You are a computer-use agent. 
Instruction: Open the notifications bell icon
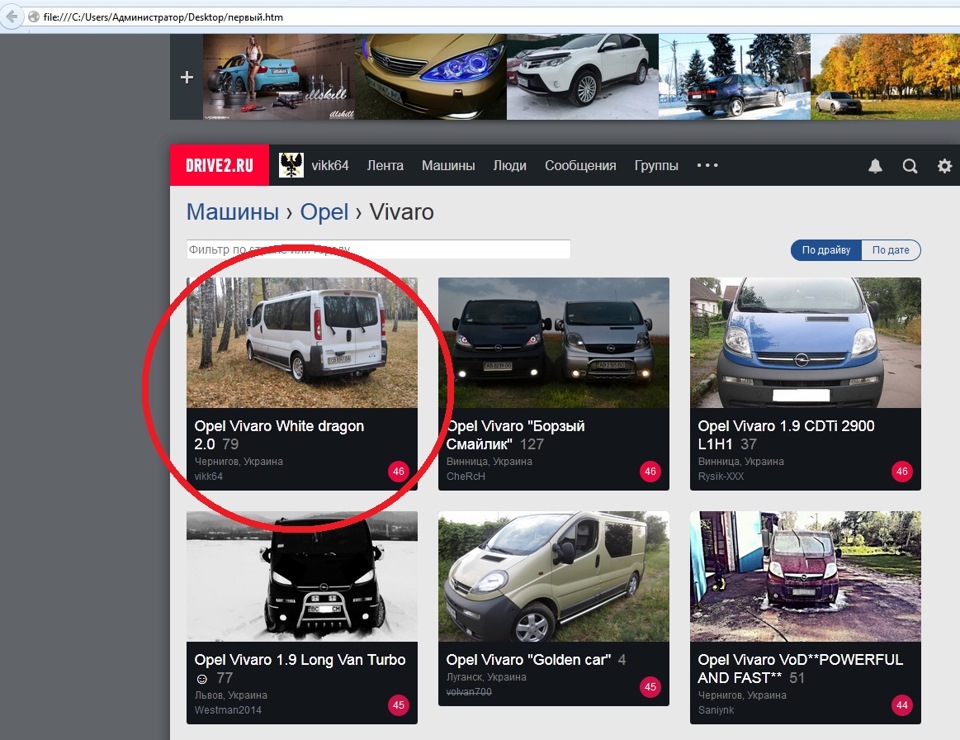point(876,166)
